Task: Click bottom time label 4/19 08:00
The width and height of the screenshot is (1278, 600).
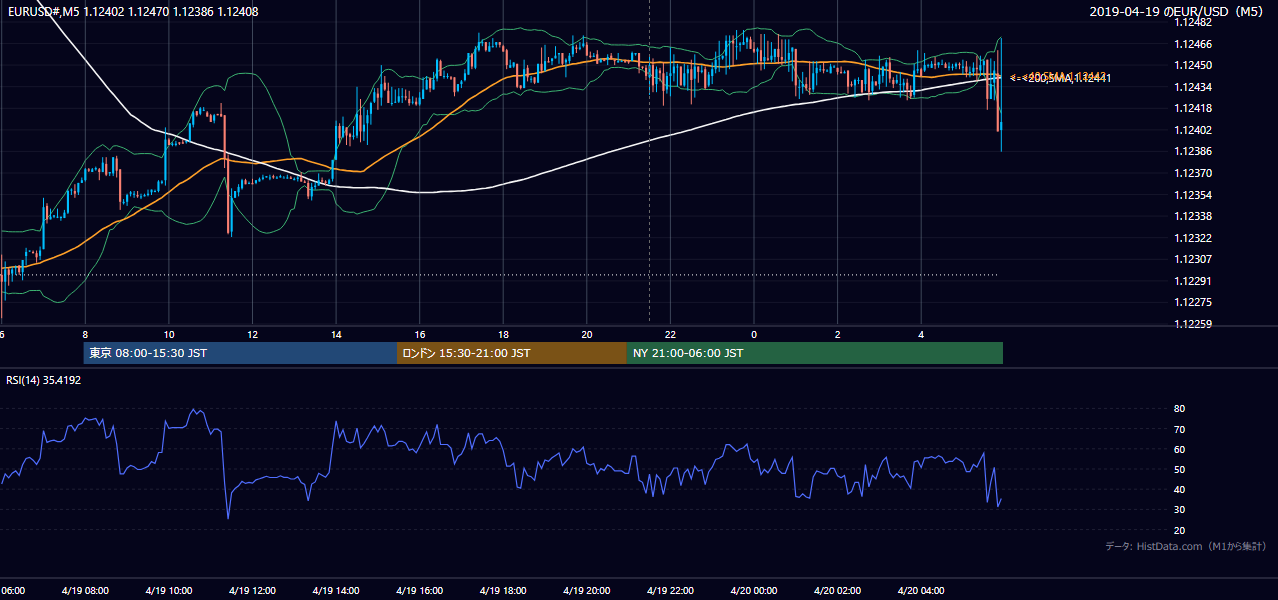Action: pyautogui.click(x=85, y=590)
